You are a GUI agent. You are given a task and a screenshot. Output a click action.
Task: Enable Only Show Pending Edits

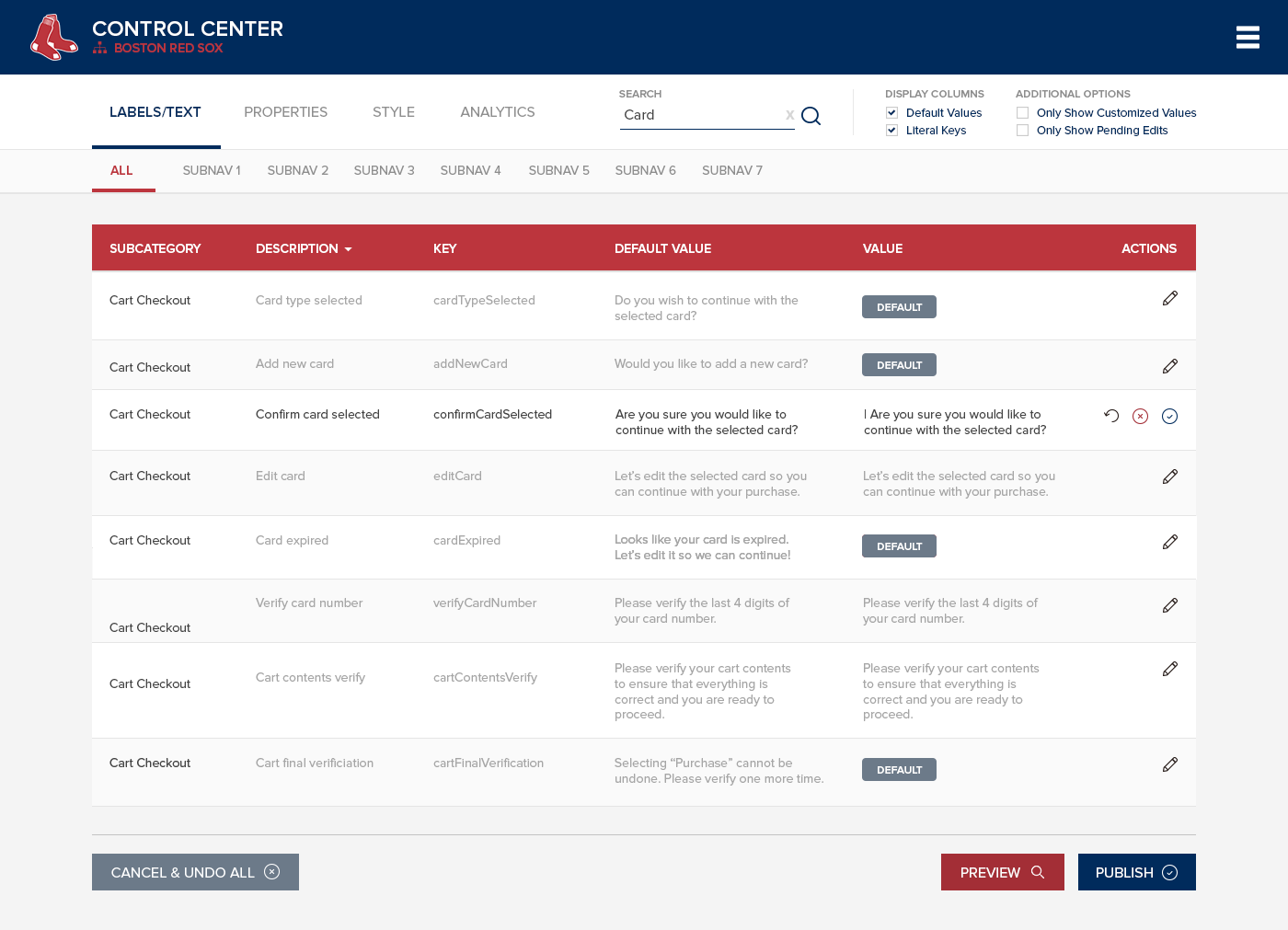[1022, 131]
